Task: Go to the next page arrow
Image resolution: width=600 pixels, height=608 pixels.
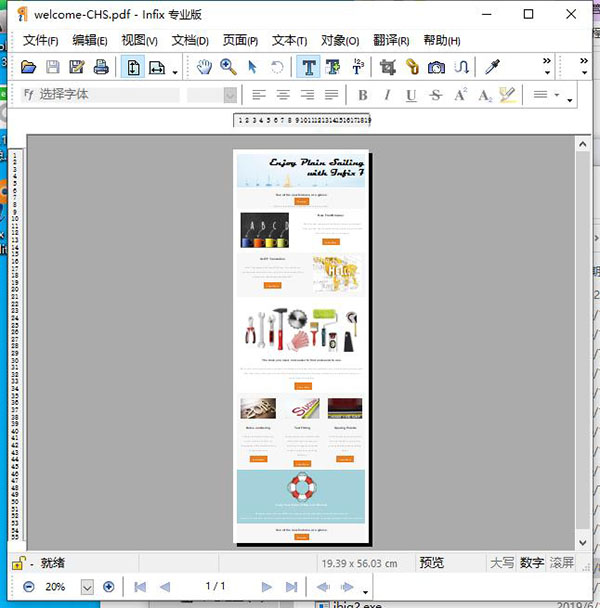Action: click(266, 586)
